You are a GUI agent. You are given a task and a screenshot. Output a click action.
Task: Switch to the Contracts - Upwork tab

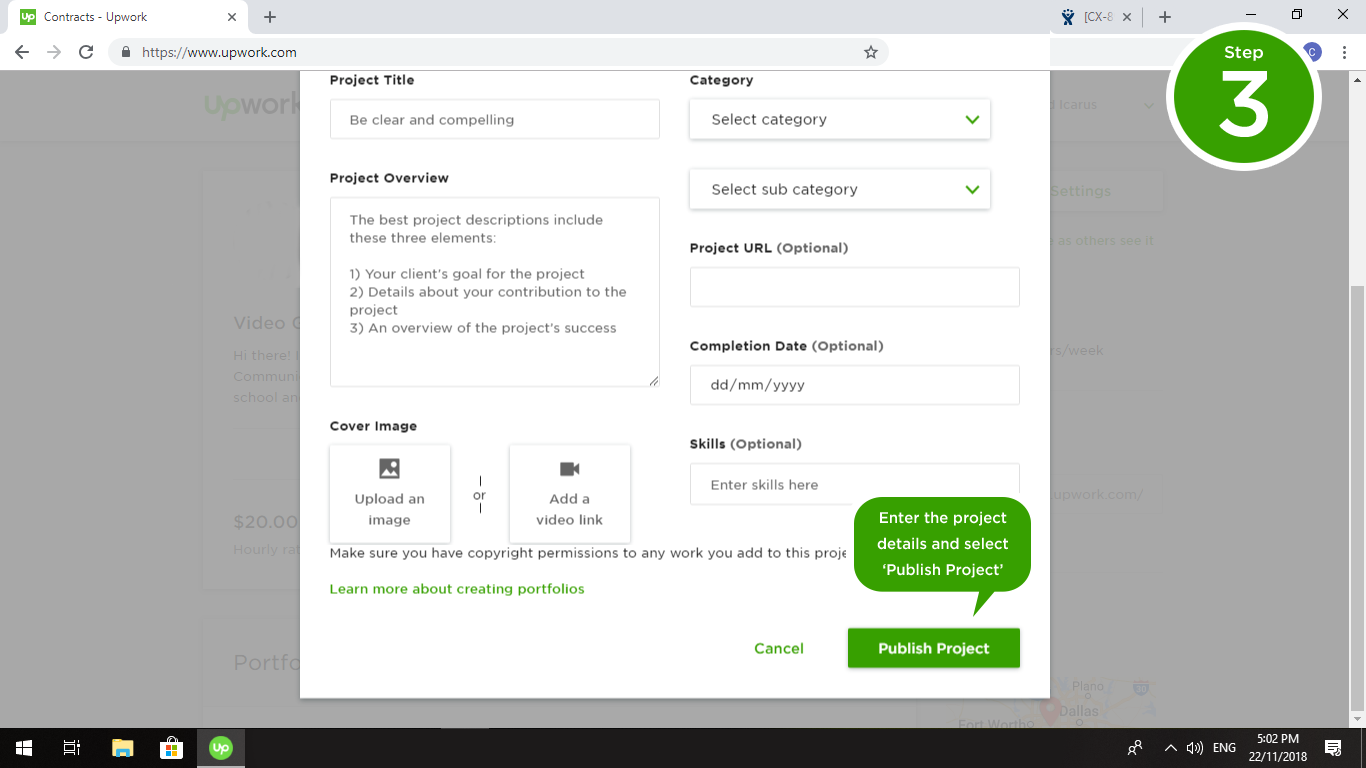coord(120,17)
